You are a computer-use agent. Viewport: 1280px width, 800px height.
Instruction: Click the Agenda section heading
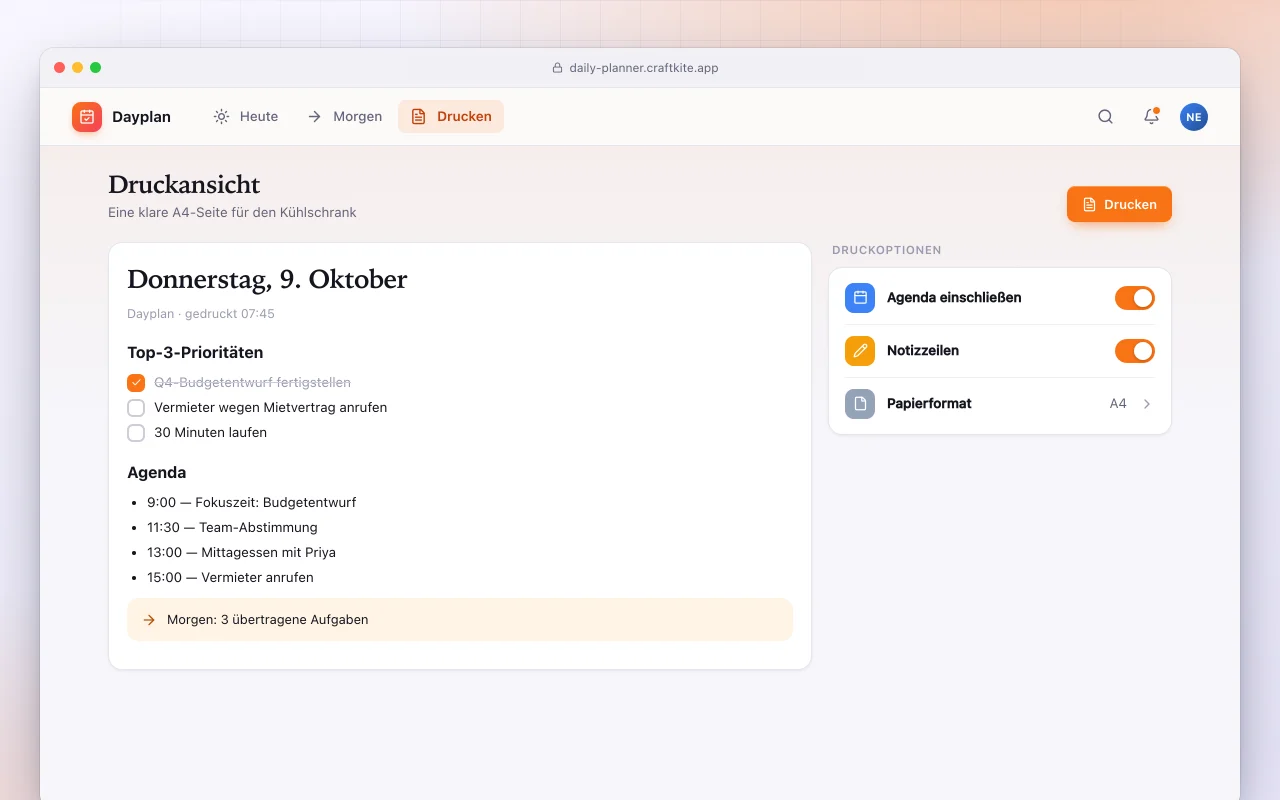click(157, 473)
